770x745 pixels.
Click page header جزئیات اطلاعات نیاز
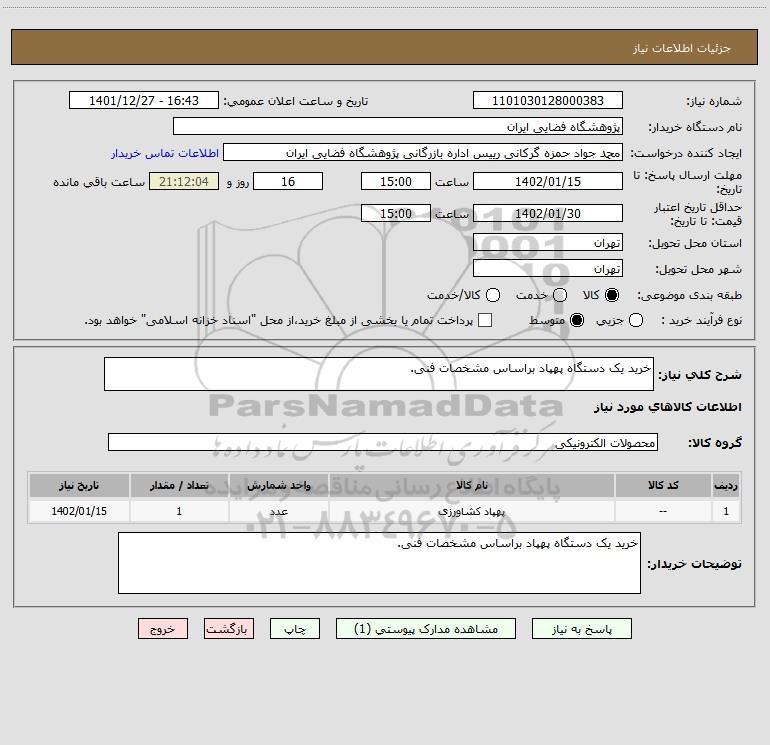click(x=682, y=48)
